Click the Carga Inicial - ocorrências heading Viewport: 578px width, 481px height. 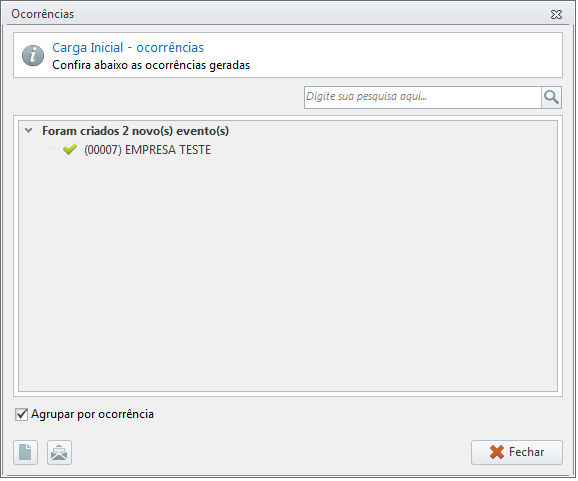tap(128, 48)
